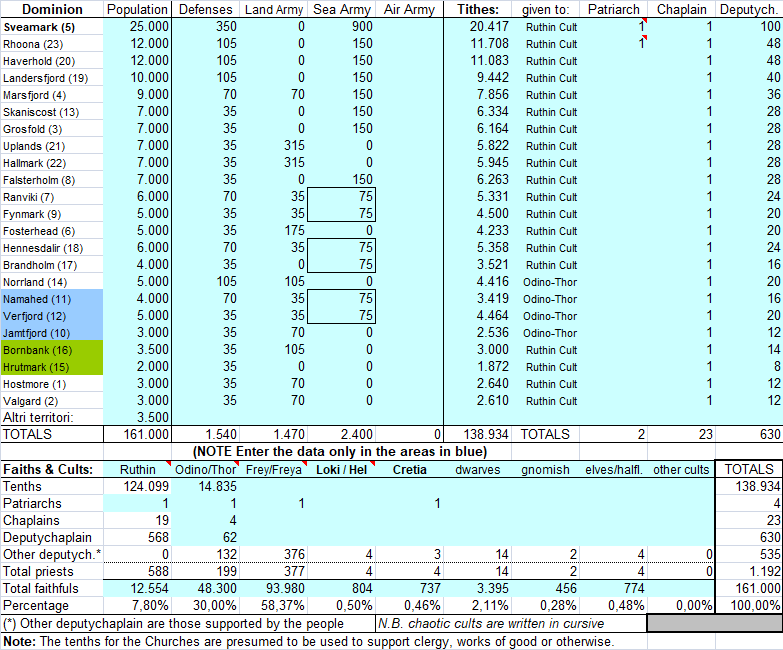The width and height of the screenshot is (783, 650).
Task: Select the blue Namahed (11) cell
Action: [52, 299]
